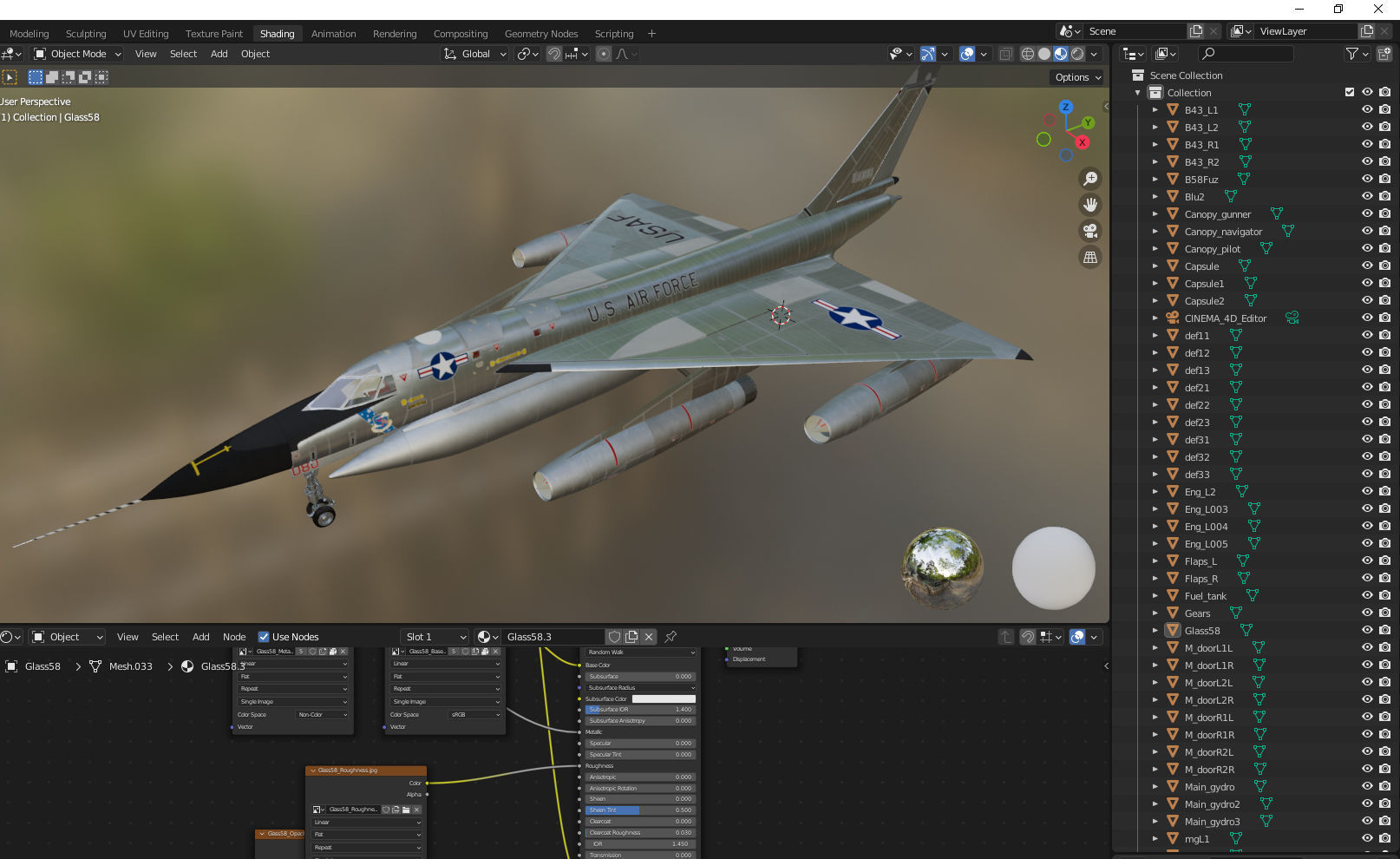
Task: Uncheck the Collection exclude checkbox
Action: (1350, 92)
